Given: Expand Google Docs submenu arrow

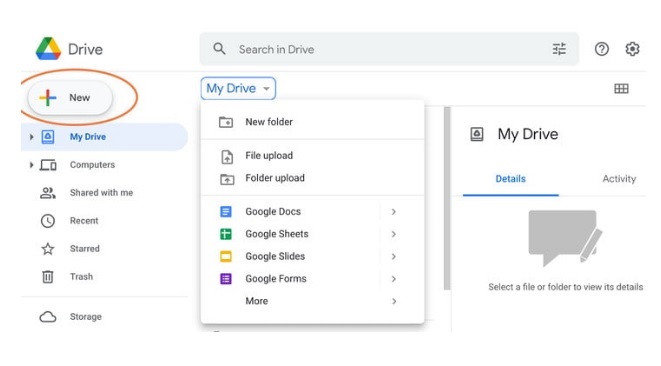Looking at the screenshot, I should tap(393, 211).
